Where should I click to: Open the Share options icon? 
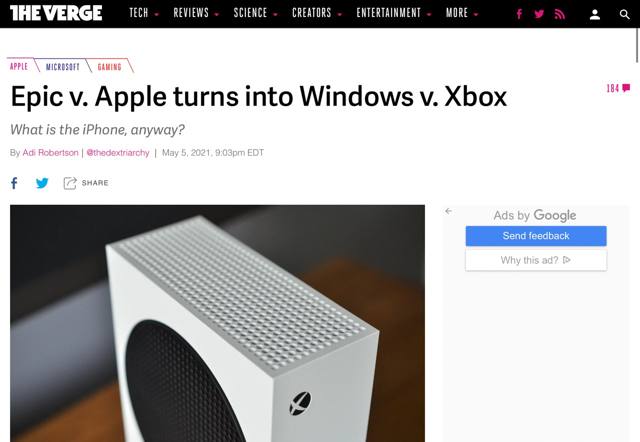tap(70, 183)
